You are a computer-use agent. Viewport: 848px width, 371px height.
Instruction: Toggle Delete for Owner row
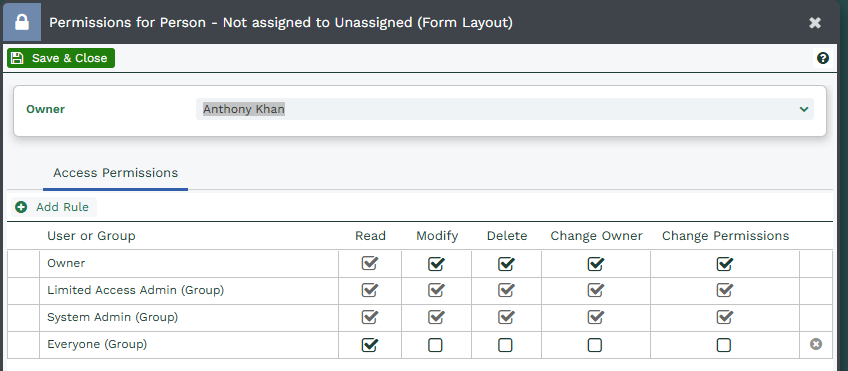click(x=506, y=263)
